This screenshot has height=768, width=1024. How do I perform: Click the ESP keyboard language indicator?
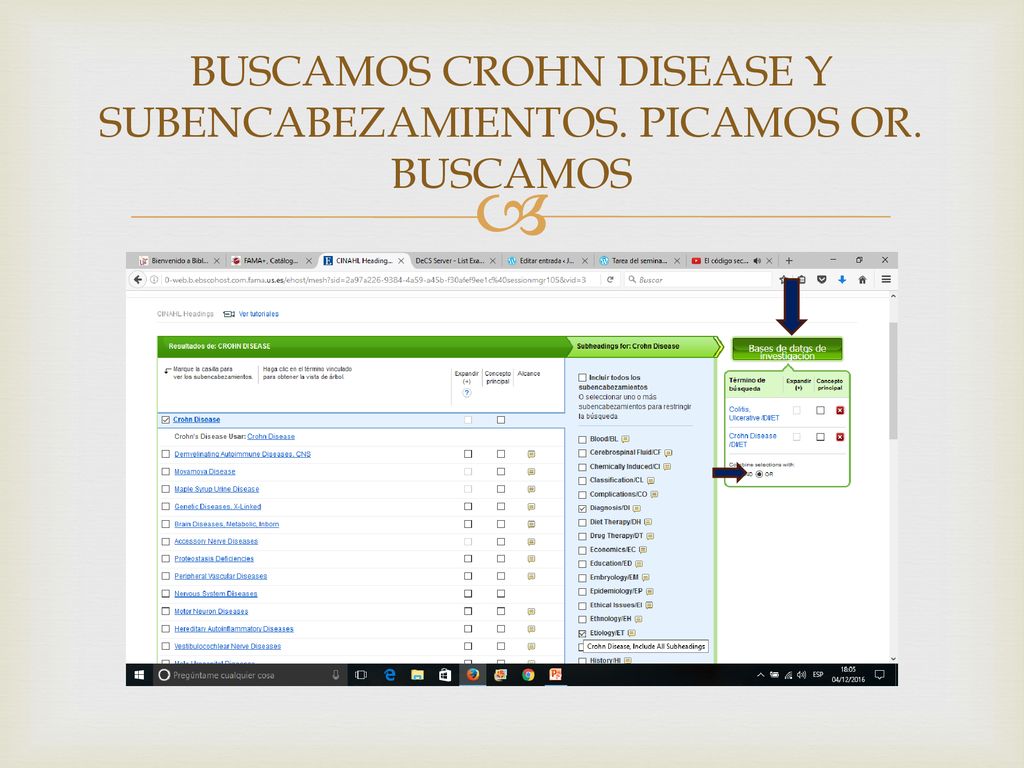point(818,675)
